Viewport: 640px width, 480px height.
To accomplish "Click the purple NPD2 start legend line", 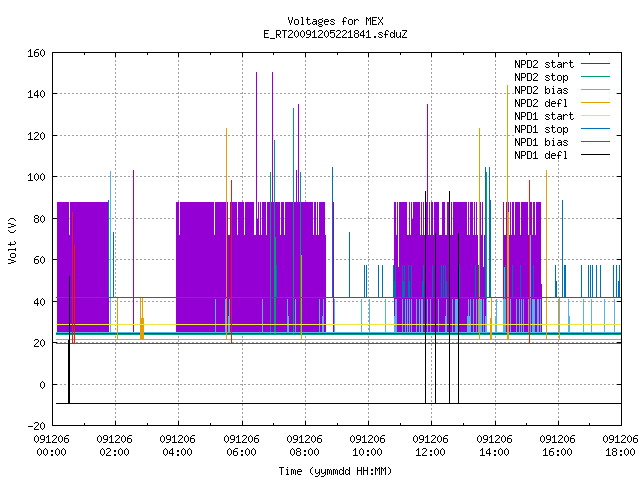I will pyautogui.click(x=595, y=64).
